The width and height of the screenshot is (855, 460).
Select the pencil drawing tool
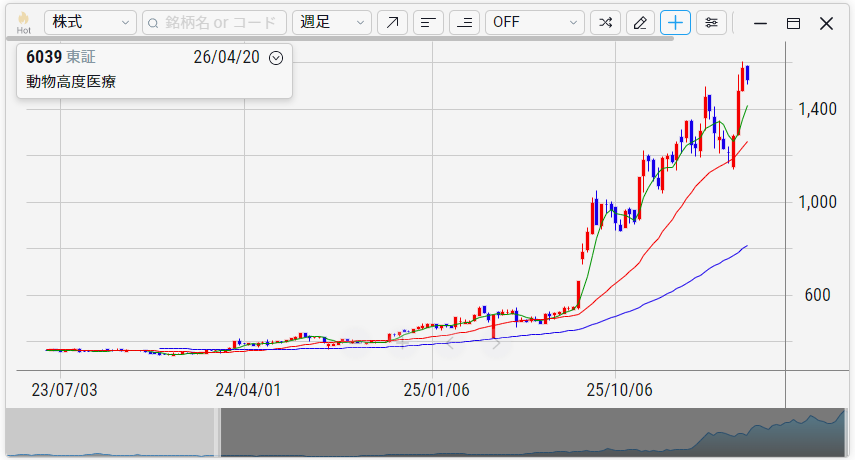click(640, 22)
